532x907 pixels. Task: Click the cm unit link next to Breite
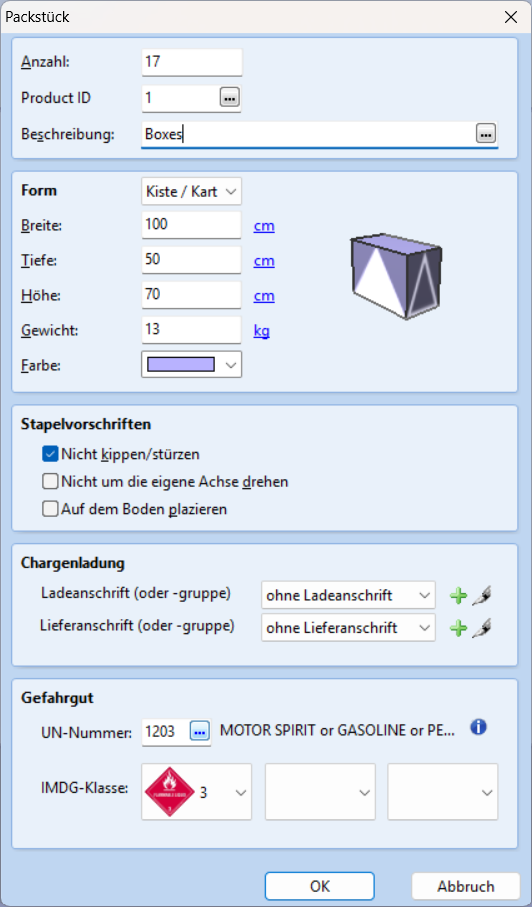(264, 226)
